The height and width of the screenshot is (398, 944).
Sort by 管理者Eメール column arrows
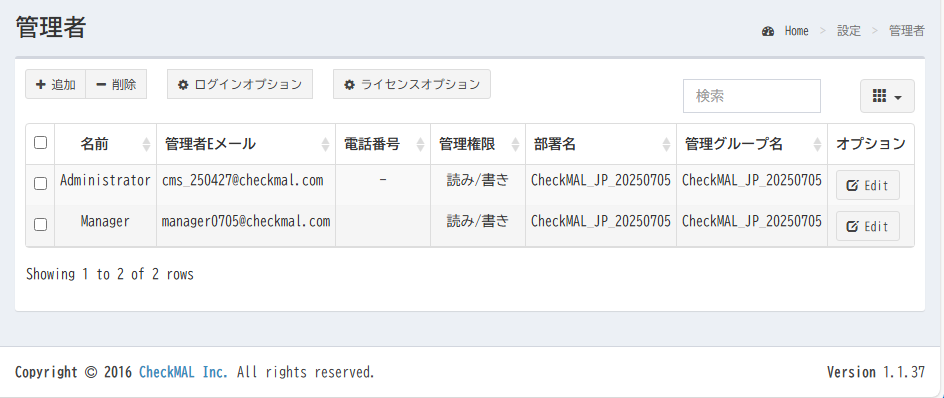326,145
